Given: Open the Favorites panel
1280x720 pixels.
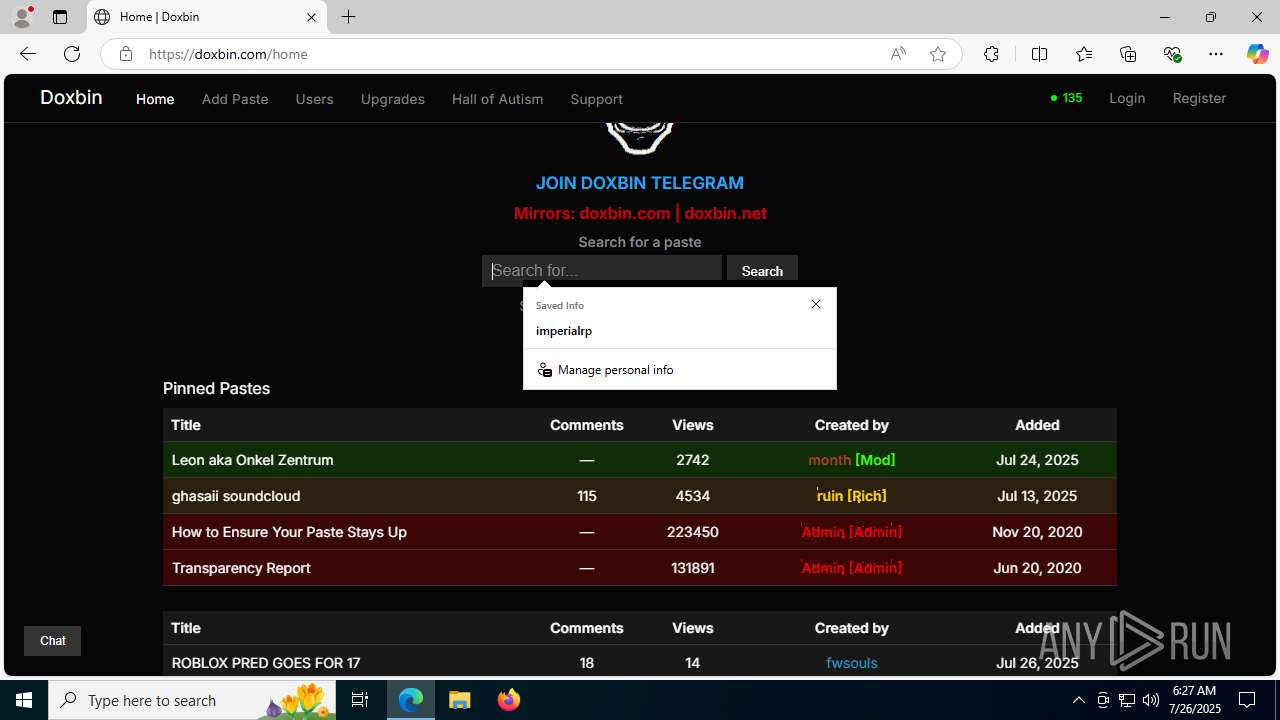Looking at the screenshot, I should (x=1084, y=54).
